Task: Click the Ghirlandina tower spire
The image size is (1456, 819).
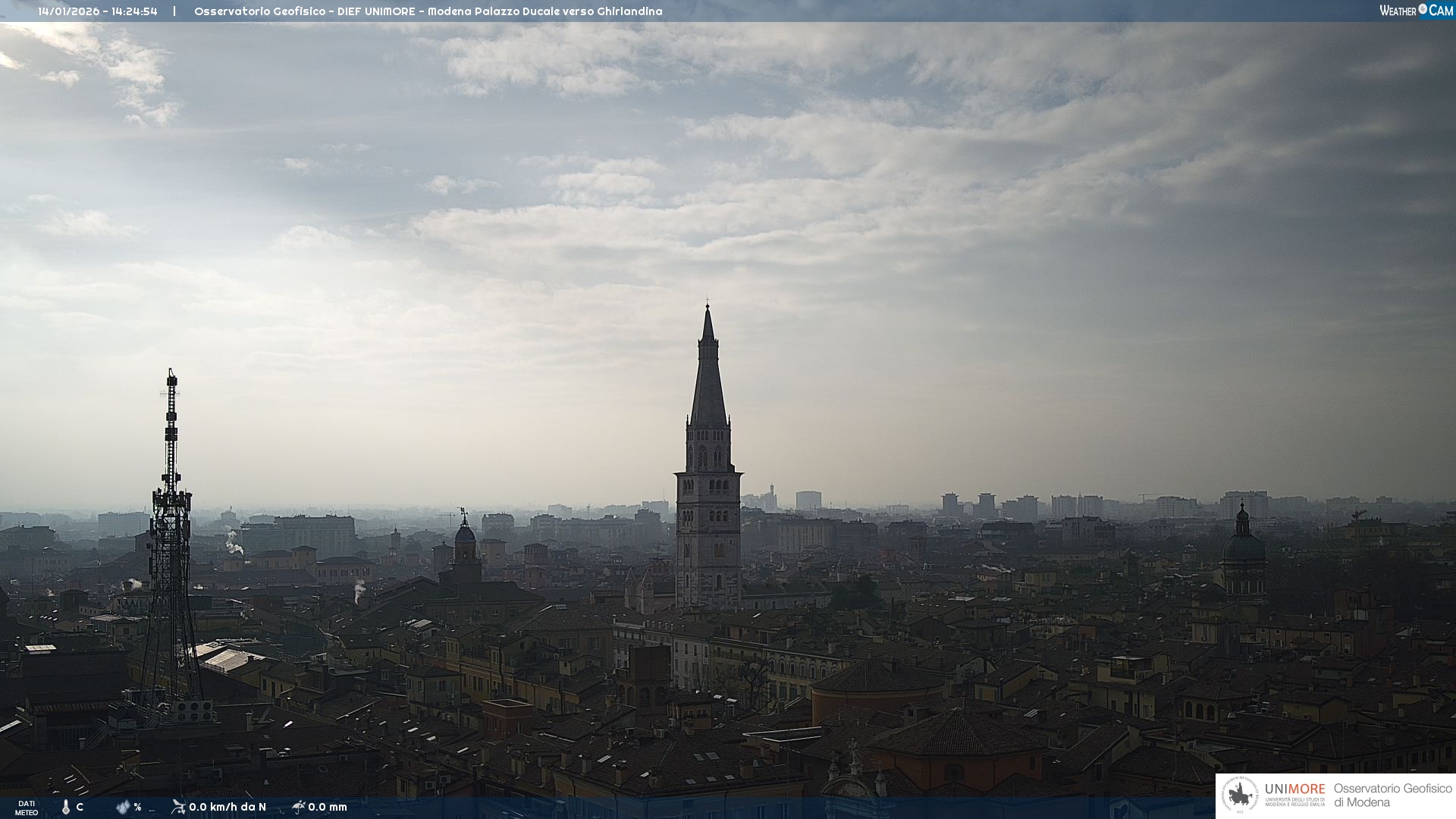Action: point(708,379)
